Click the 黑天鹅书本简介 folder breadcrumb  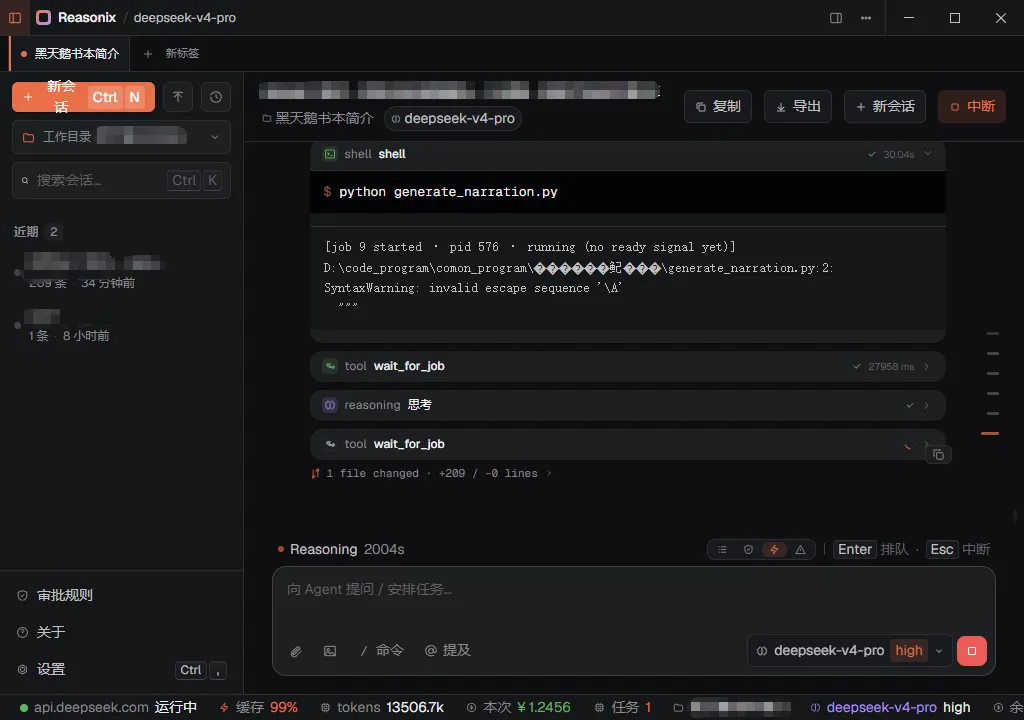point(317,119)
